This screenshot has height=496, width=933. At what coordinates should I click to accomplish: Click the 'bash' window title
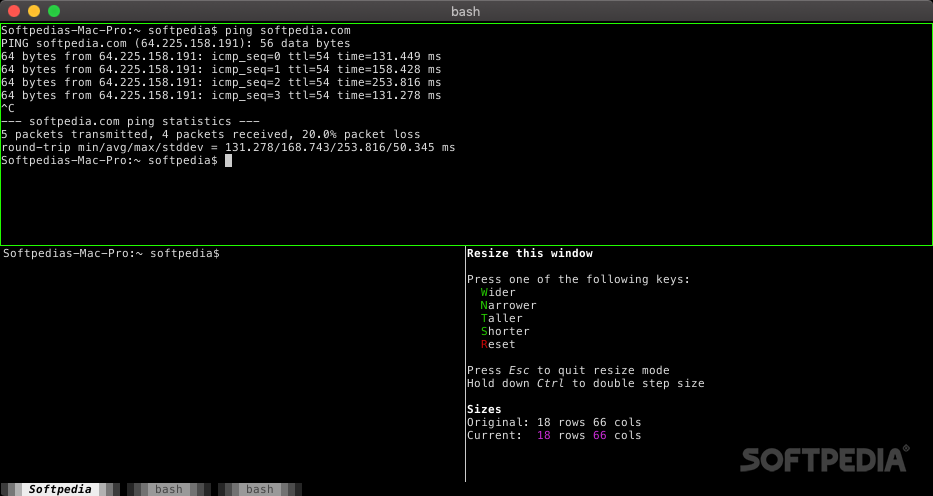point(466,11)
